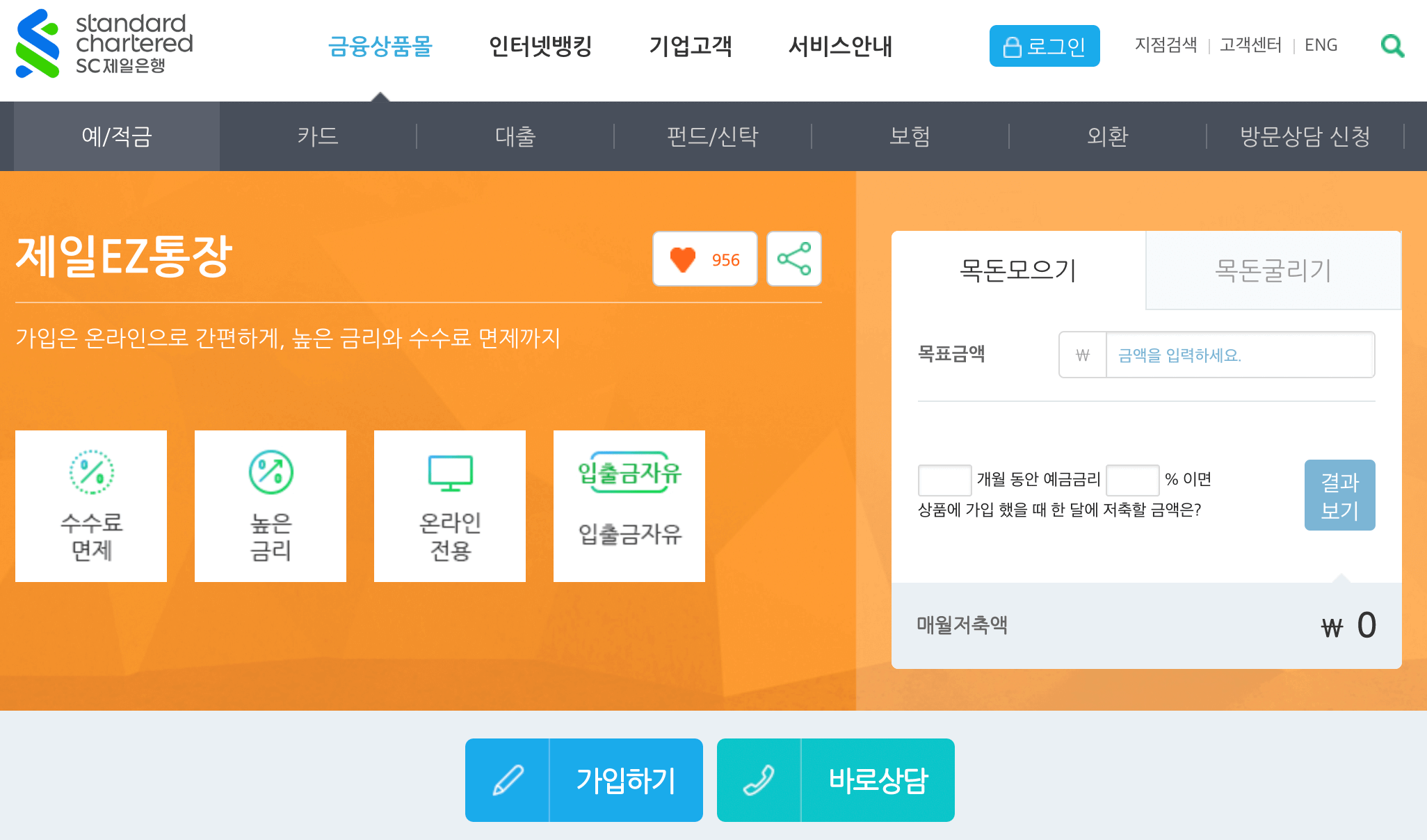
Task: Select the 방문상담 신청 submenu tab
Action: pos(1305,136)
